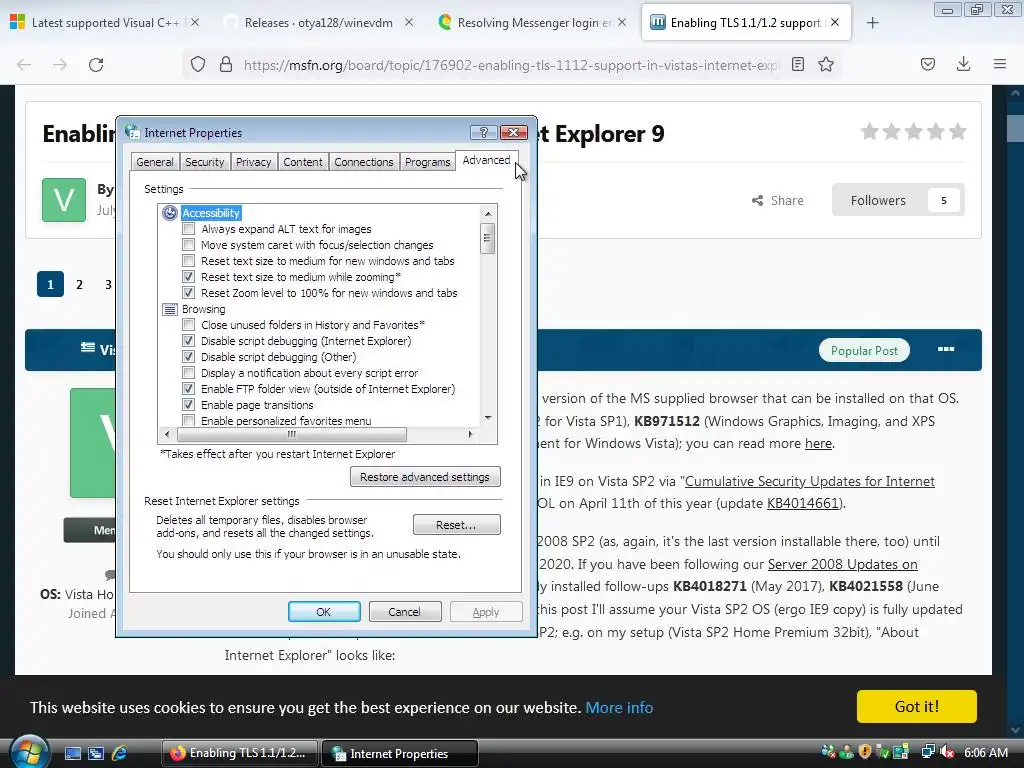
Task: Go to page 2 of the topic
Action: coord(80,284)
